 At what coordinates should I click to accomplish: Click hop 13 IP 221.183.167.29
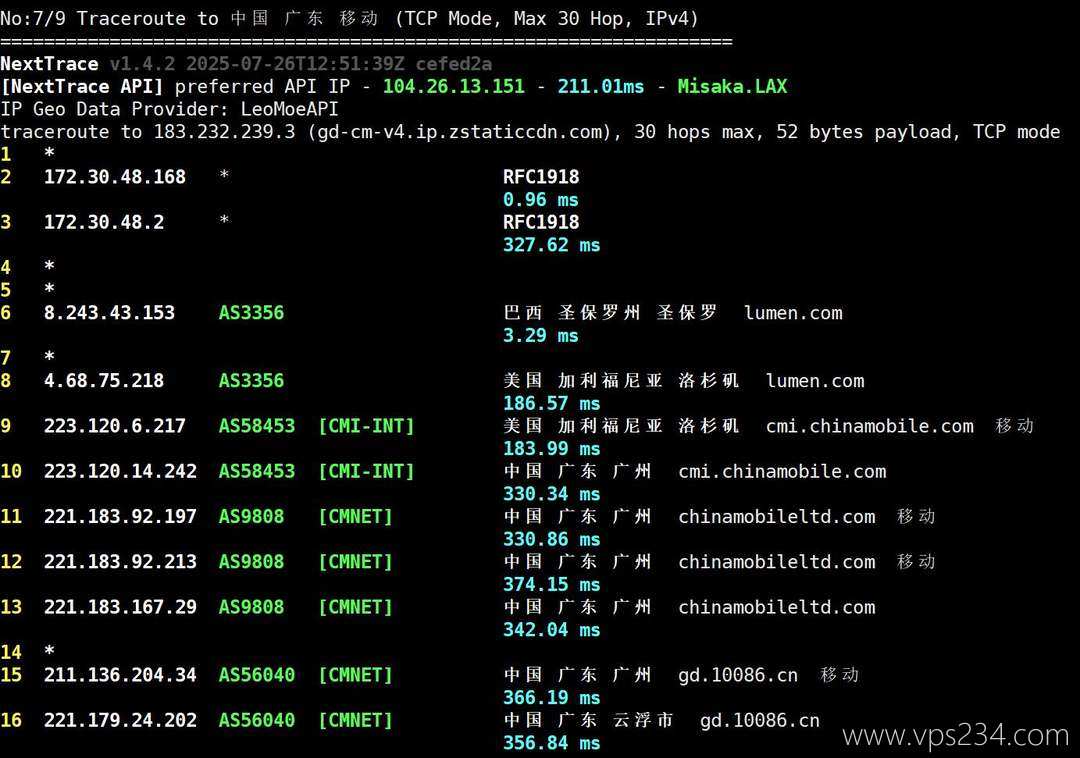click(x=120, y=607)
